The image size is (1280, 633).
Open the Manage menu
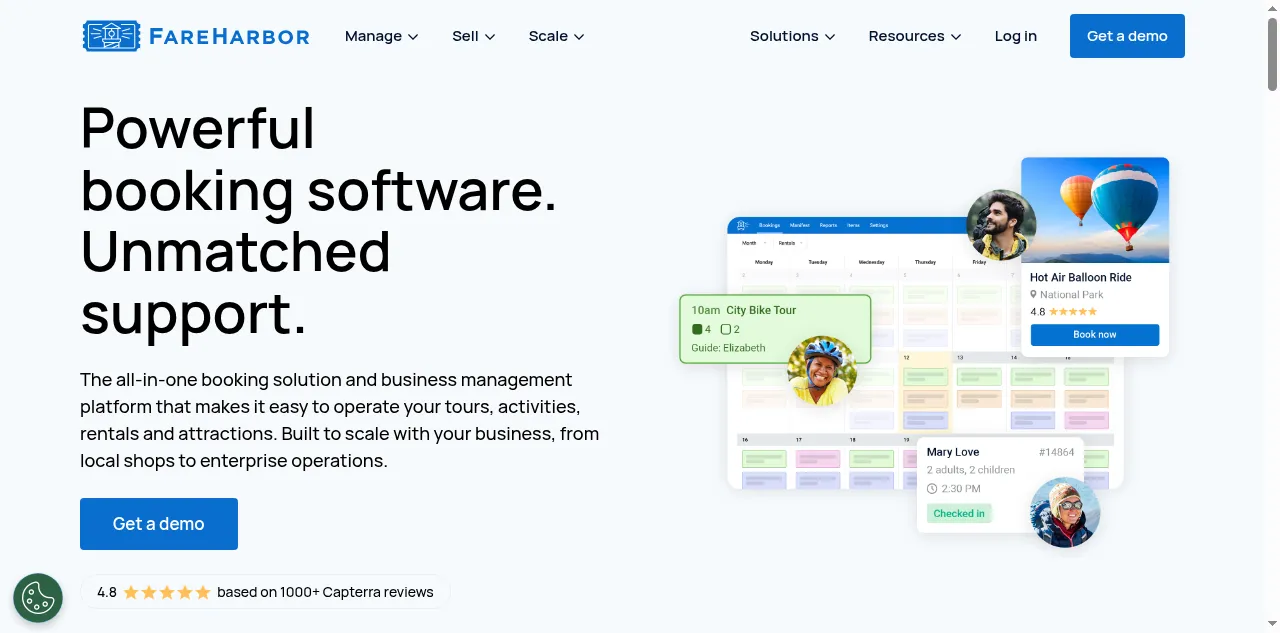click(x=381, y=36)
